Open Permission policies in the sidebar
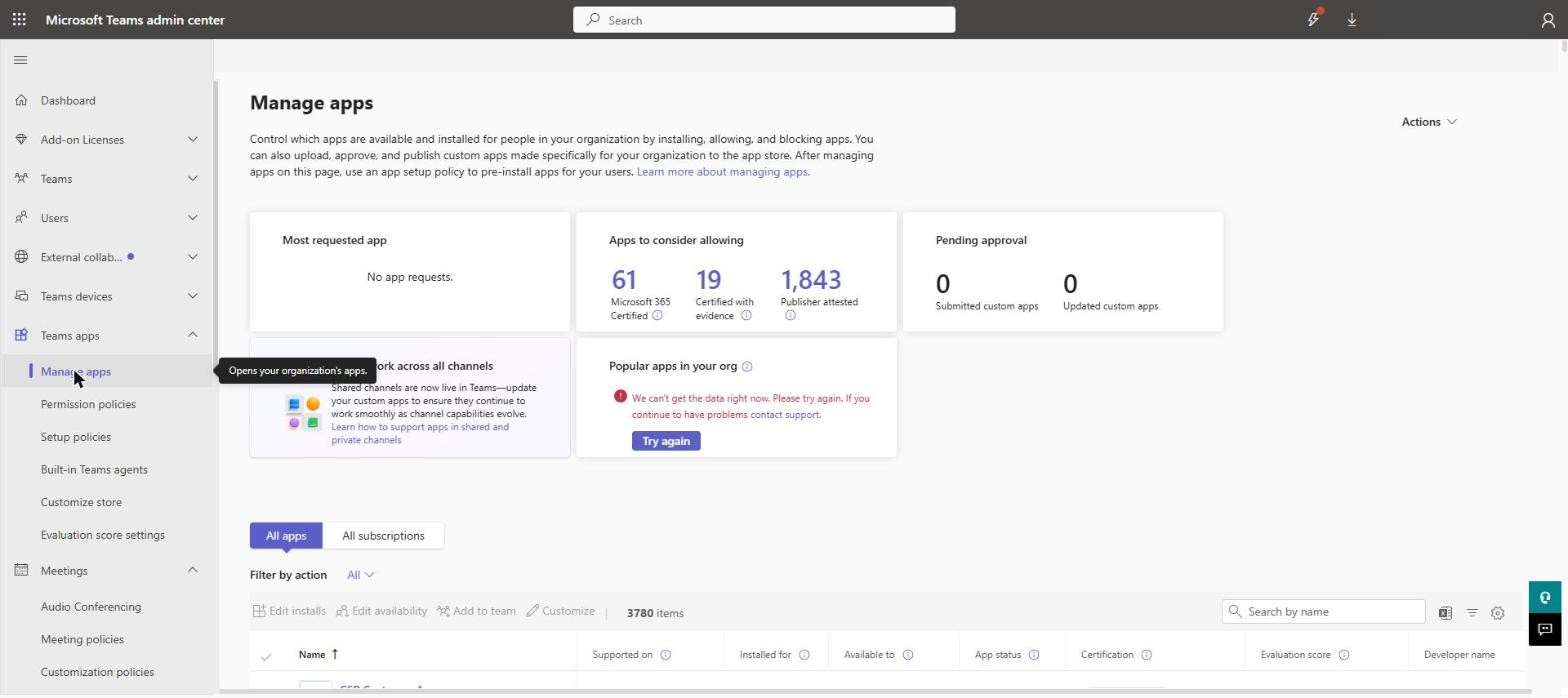1568x698 pixels. 88,404
